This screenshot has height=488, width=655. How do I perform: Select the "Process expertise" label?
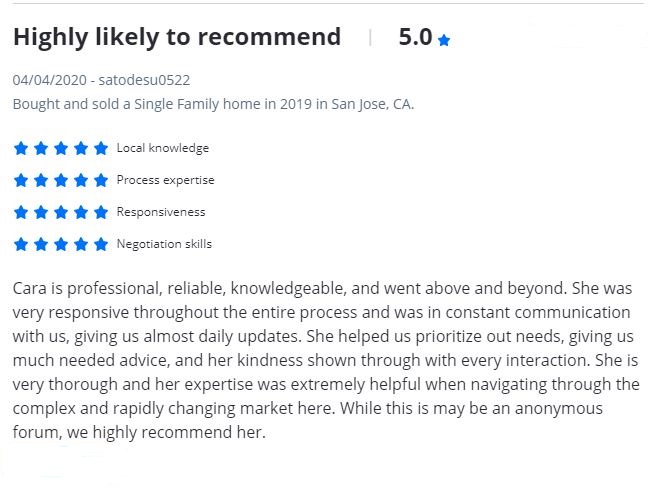click(165, 180)
